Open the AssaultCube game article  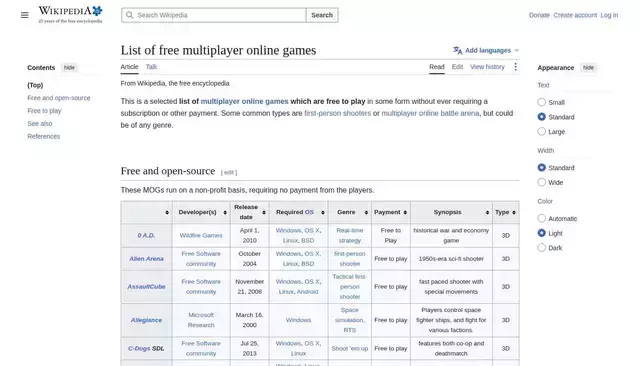coord(146,286)
